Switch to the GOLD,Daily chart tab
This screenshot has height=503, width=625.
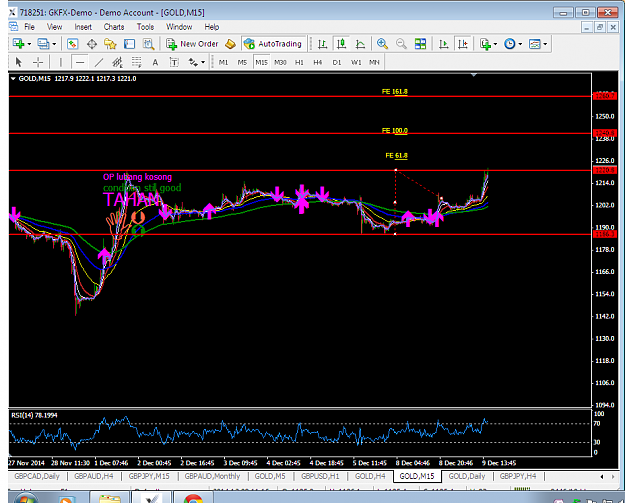[x=467, y=476]
